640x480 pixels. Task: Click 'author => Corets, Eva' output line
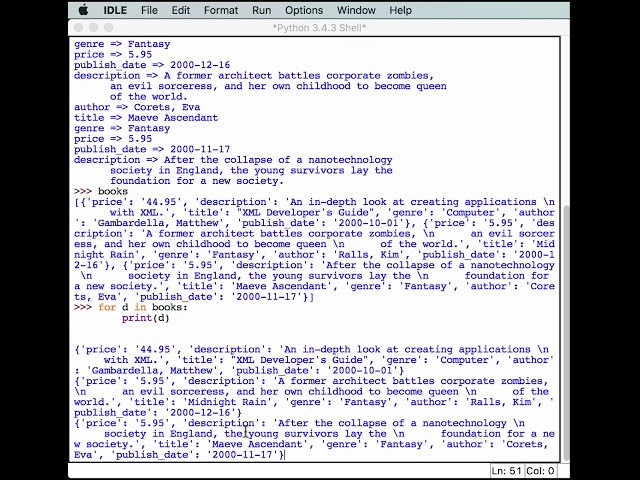click(137, 107)
